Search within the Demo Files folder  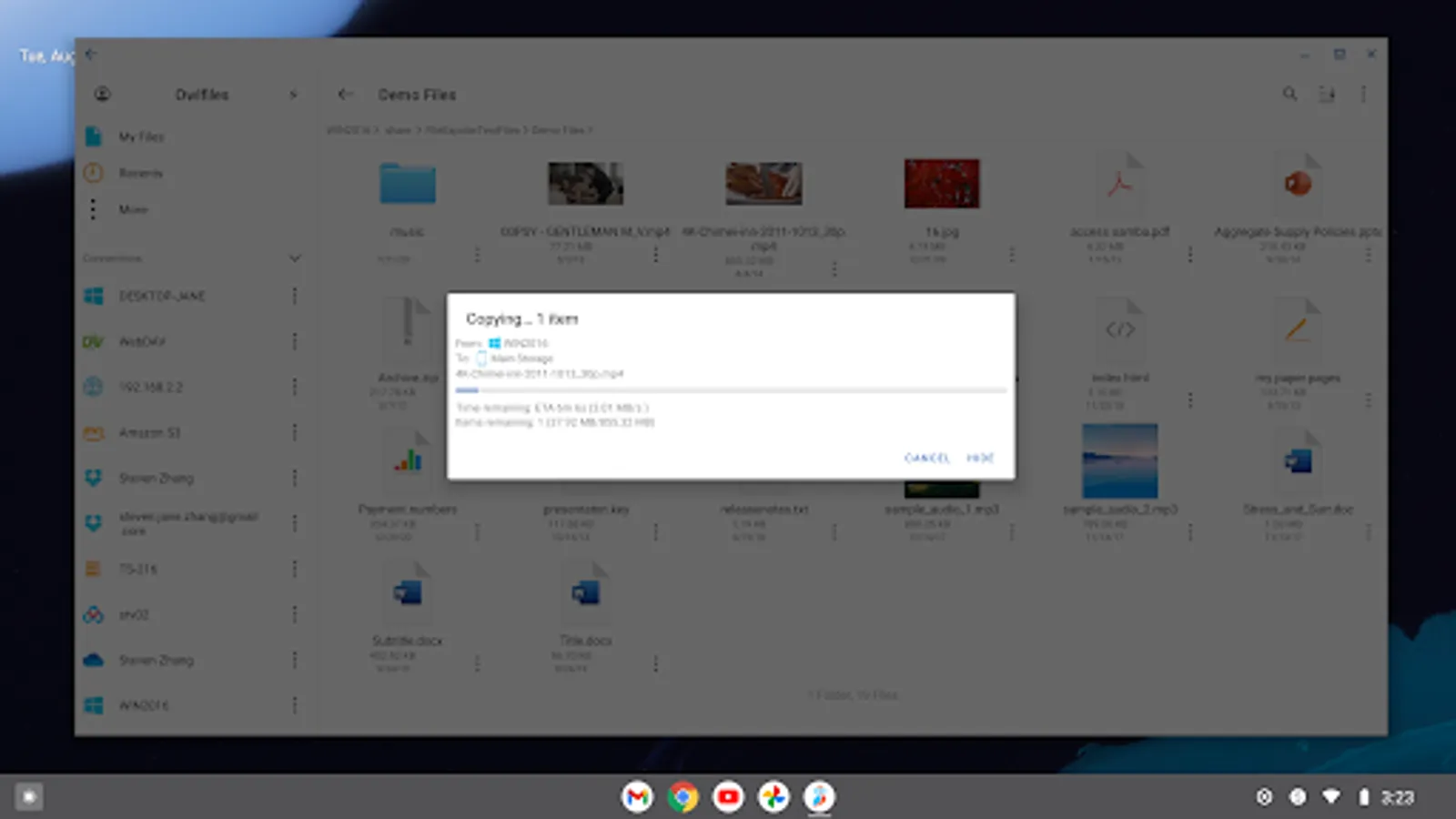tap(1289, 94)
